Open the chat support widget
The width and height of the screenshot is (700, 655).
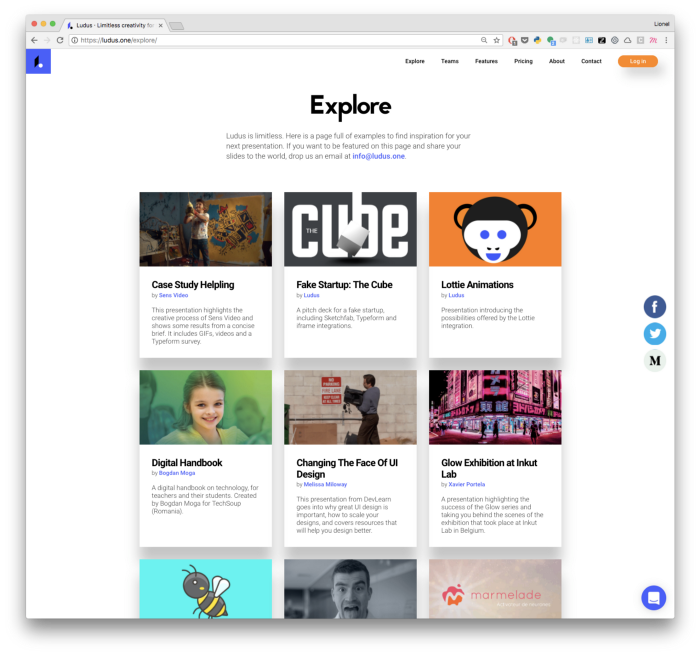[653, 597]
